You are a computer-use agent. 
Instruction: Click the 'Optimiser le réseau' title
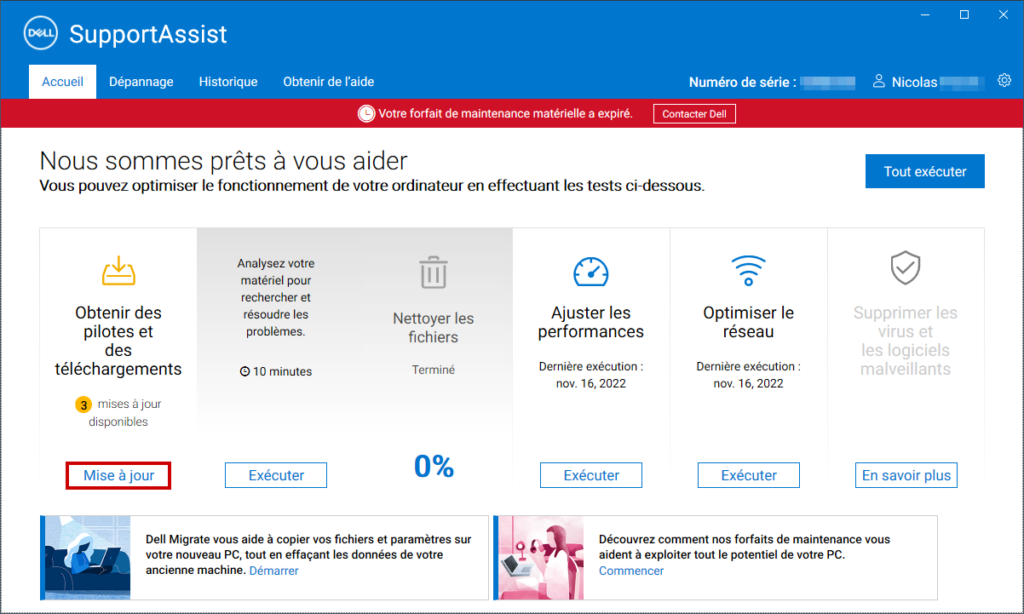point(748,322)
